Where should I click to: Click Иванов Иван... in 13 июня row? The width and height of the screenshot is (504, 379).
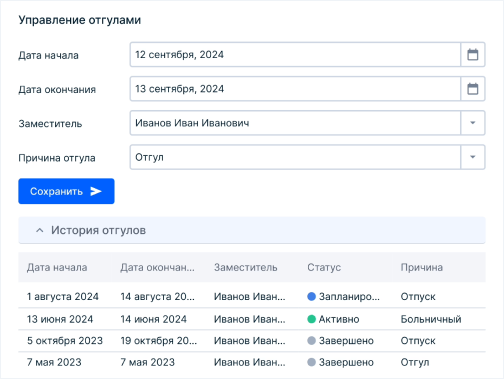250,319
